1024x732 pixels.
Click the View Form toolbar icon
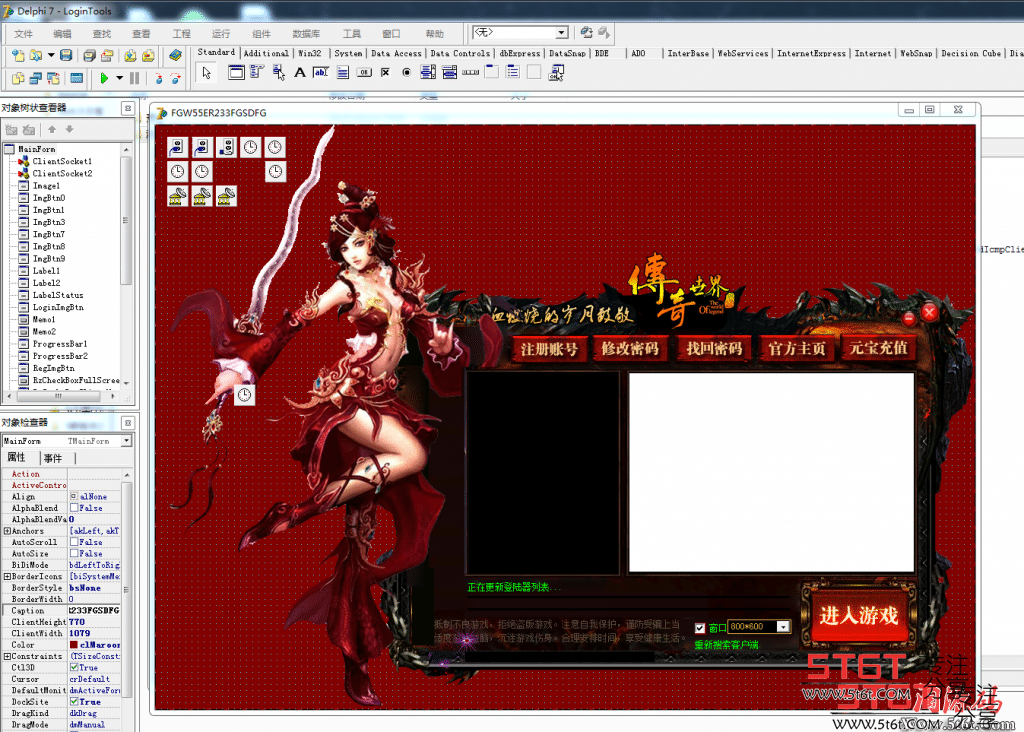pyautogui.click(x=35, y=78)
